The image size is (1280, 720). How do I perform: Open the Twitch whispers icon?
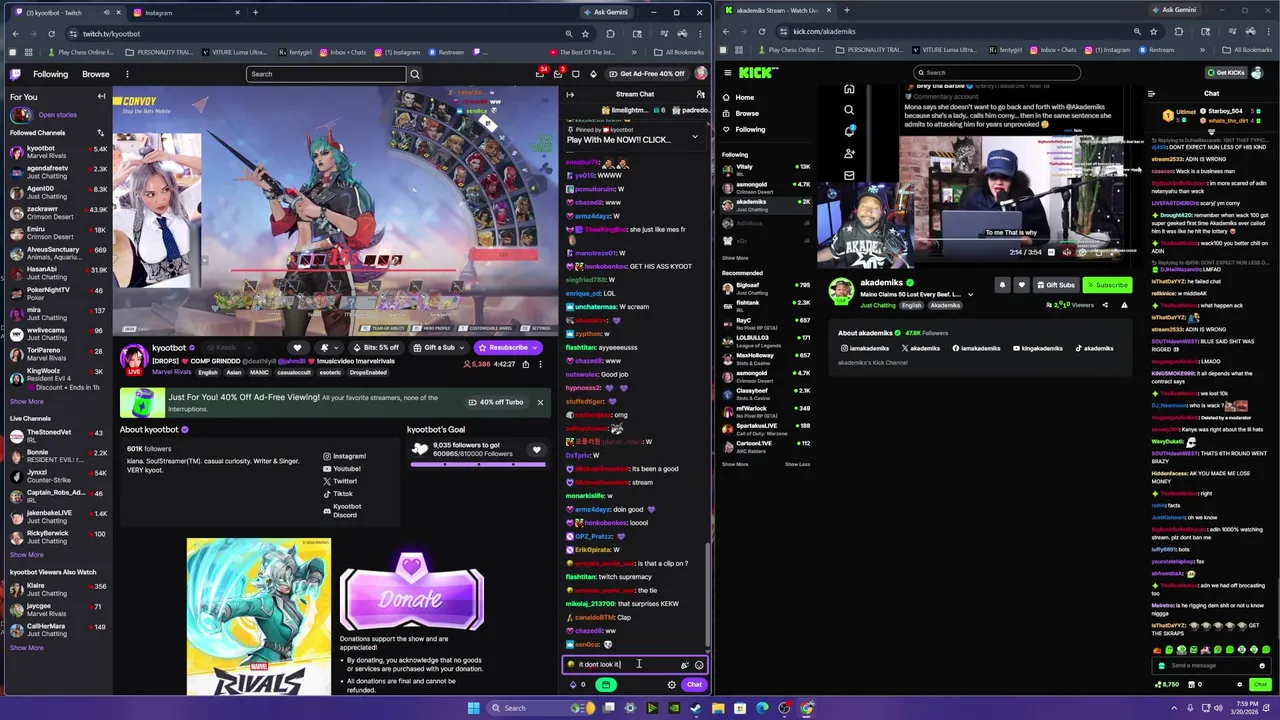[575, 74]
